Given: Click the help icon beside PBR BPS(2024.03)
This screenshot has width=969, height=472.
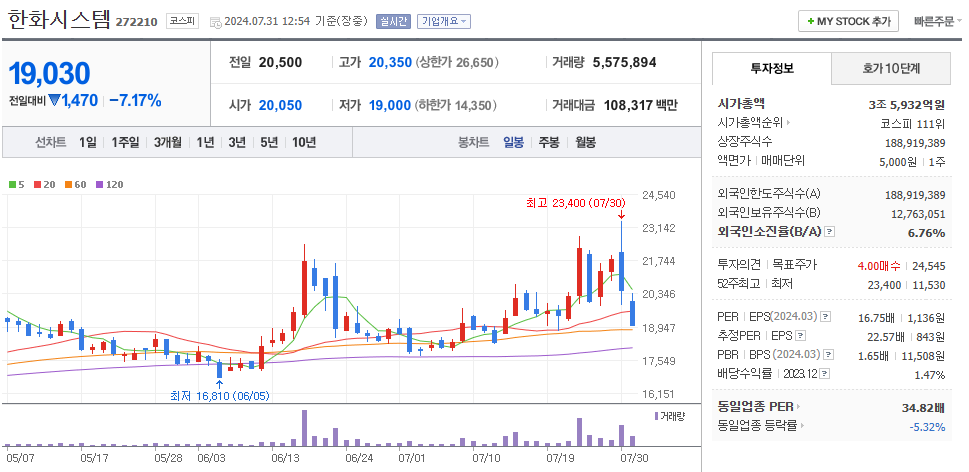Looking at the screenshot, I should [x=829, y=355].
